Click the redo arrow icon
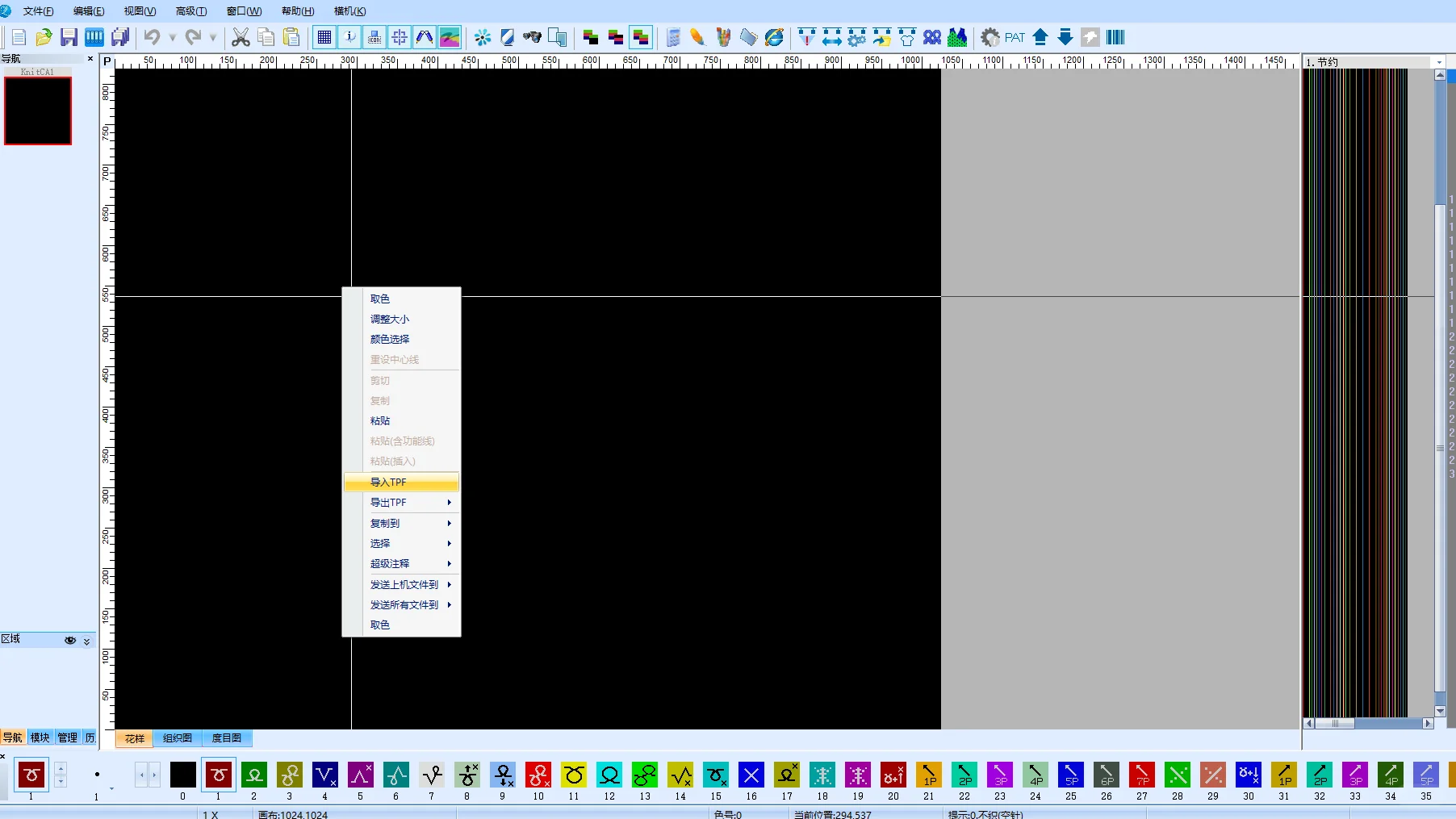The width and height of the screenshot is (1456, 819). click(x=193, y=37)
